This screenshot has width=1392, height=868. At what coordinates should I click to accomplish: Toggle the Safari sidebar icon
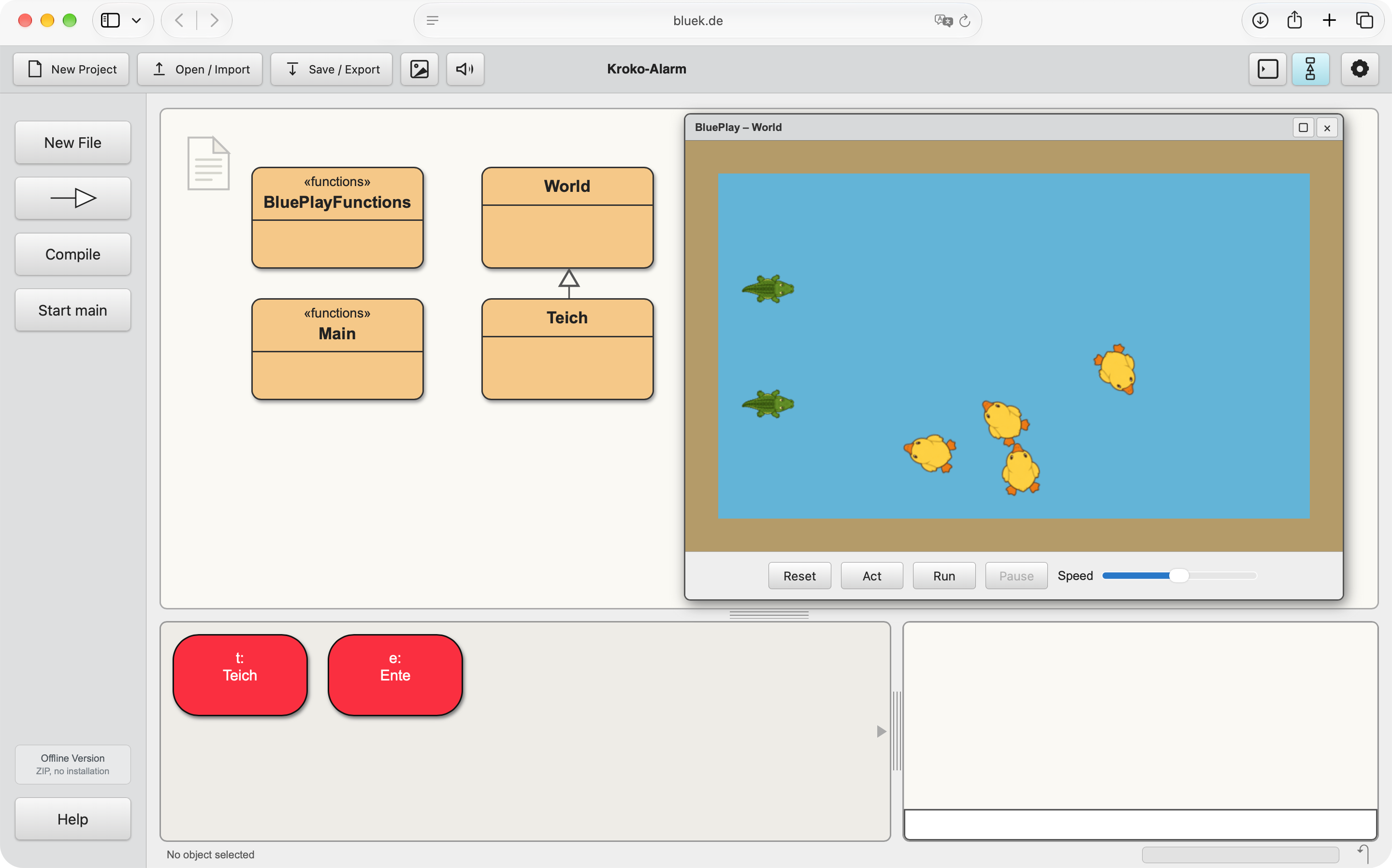click(110, 21)
